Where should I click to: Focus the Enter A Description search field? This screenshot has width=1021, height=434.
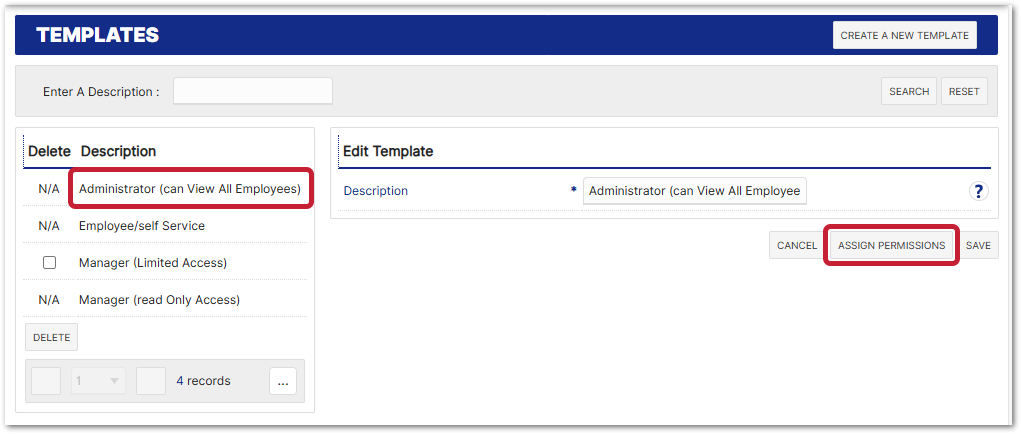(x=253, y=91)
